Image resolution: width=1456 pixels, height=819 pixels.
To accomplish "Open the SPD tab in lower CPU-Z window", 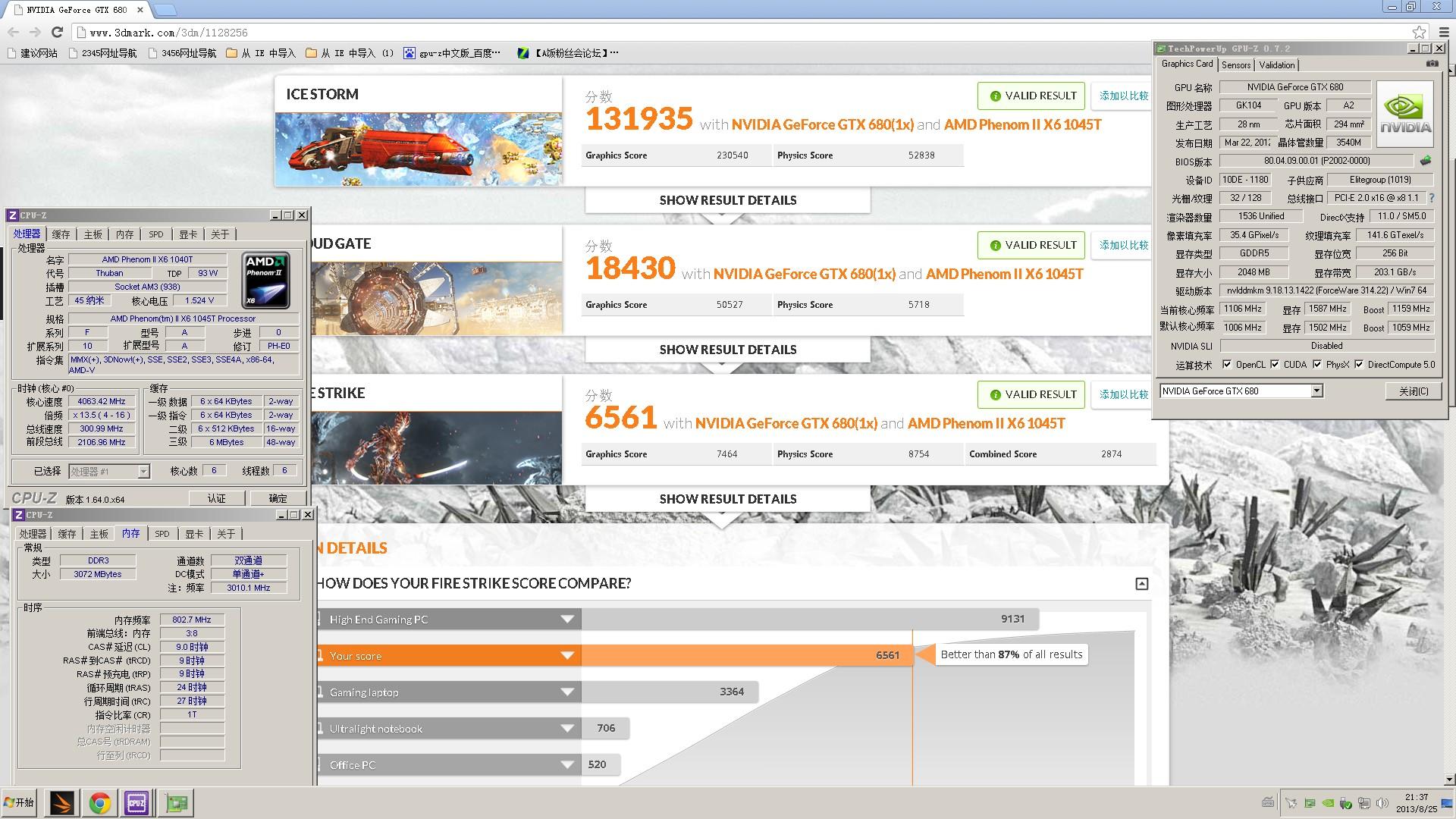I will coord(162,534).
